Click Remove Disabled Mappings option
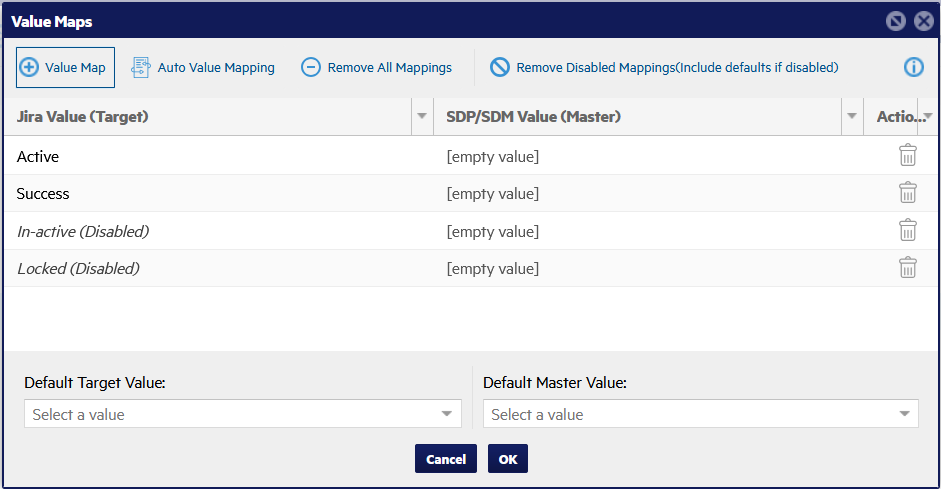941x489 pixels. pyautogui.click(x=664, y=68)
